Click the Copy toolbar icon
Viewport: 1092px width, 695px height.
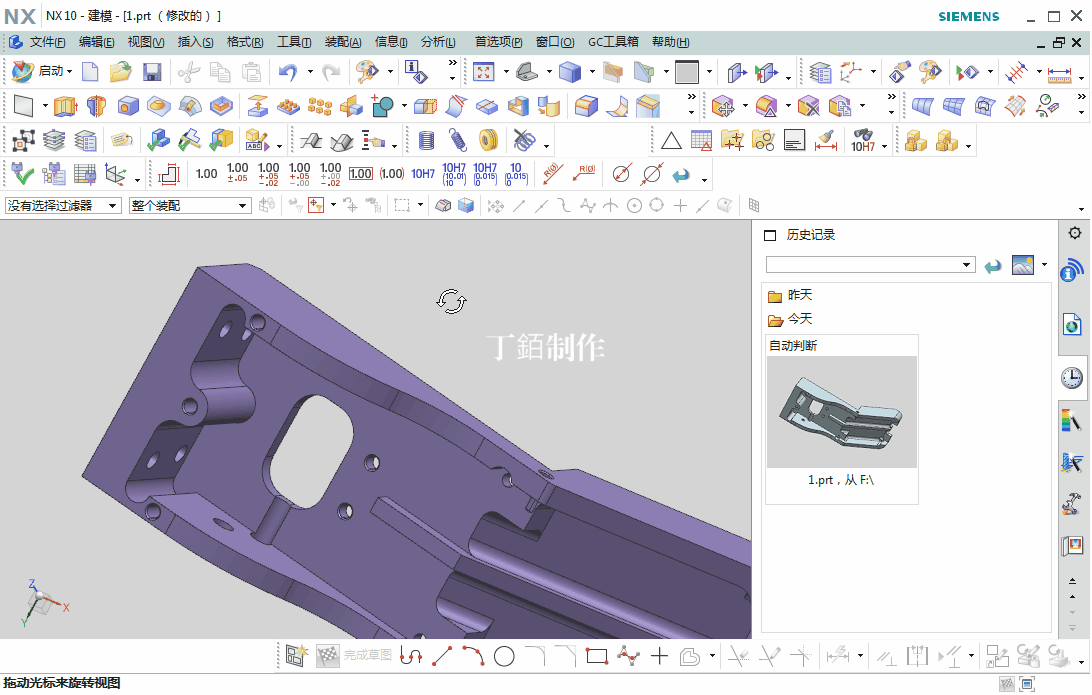pyautogui.click(x=221, y=72)
